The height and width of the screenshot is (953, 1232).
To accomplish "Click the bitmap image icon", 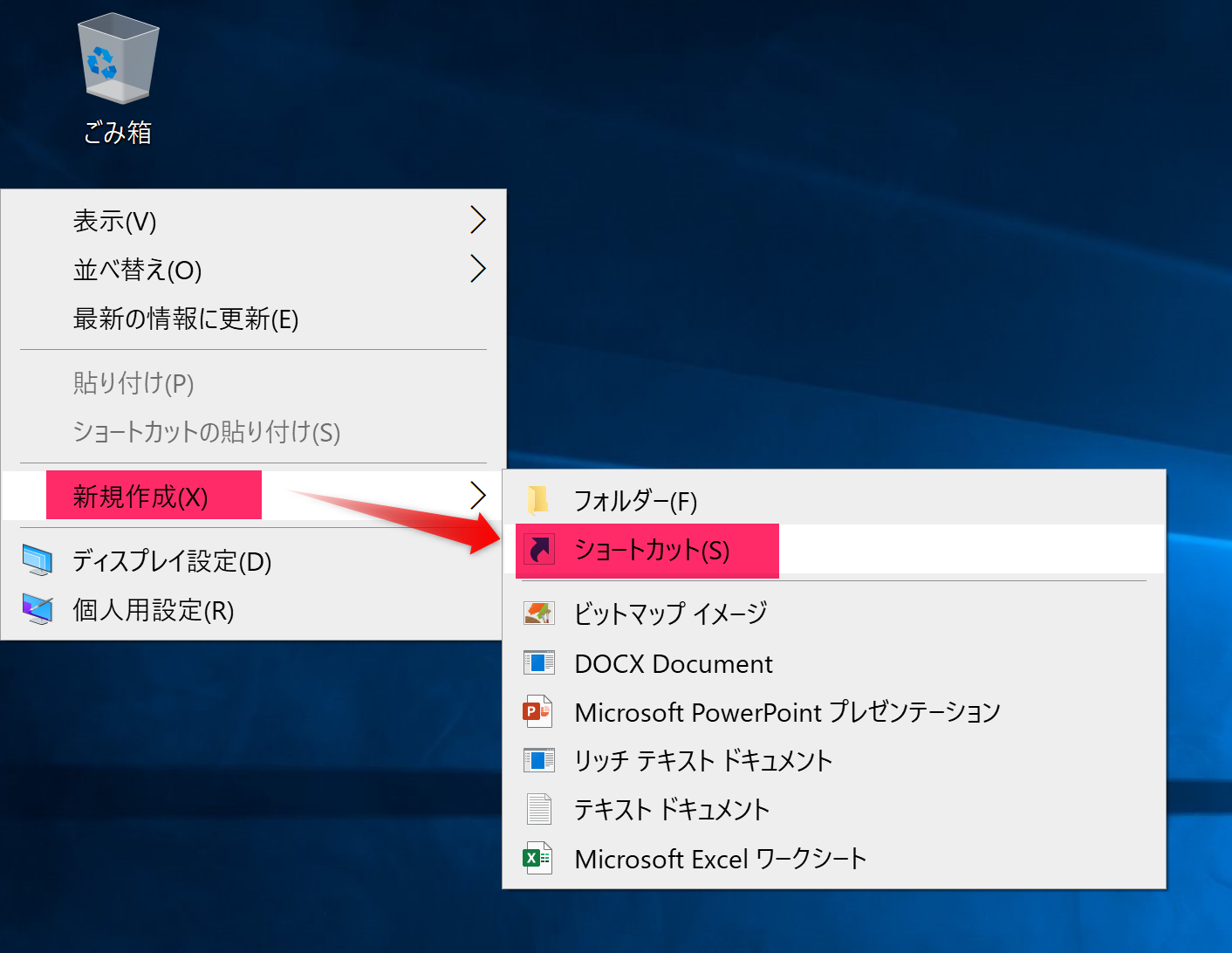I will [x=539, y=613].
